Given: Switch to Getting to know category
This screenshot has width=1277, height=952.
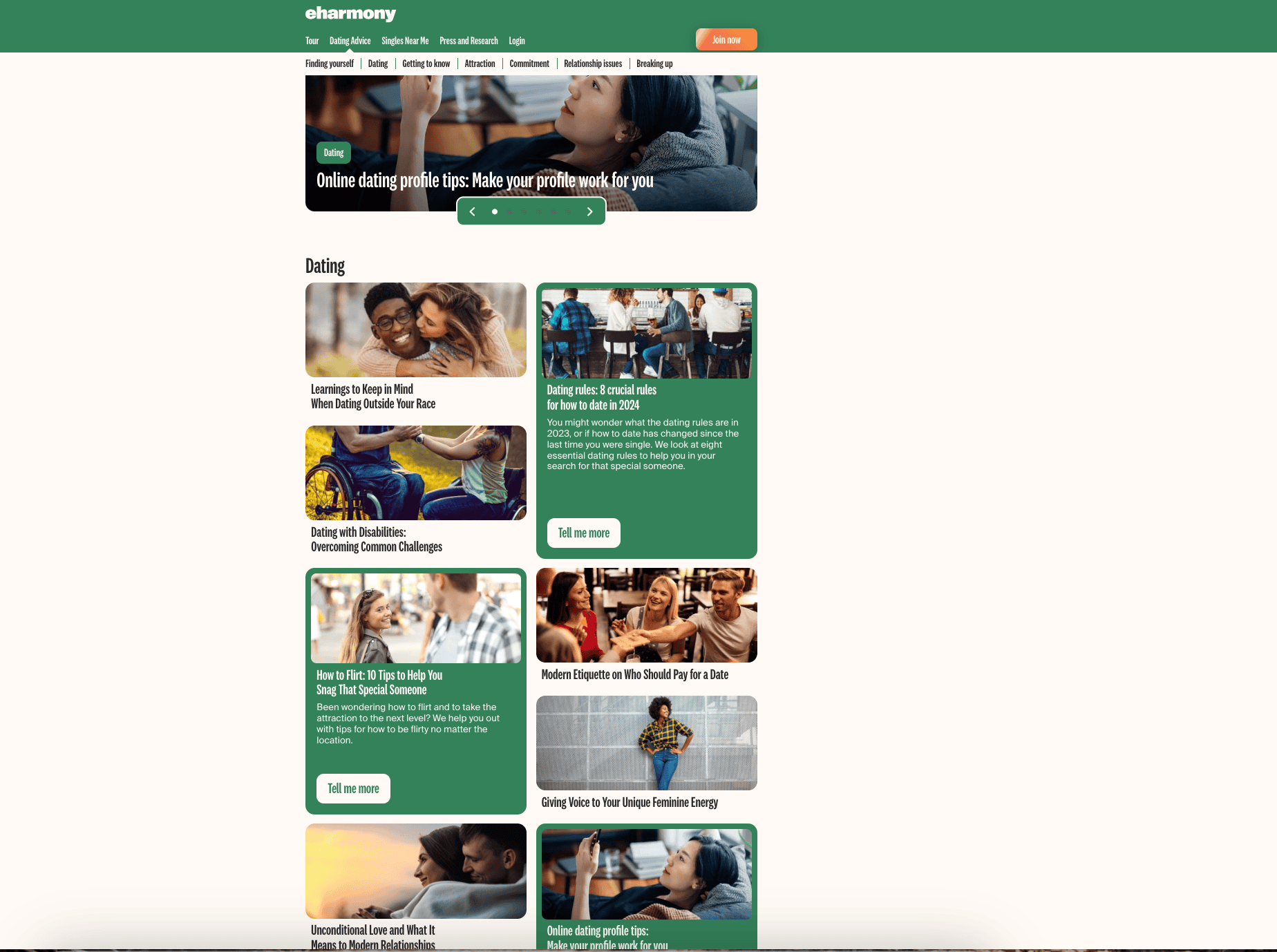Looking at the screenshot, I should [426, 64].
